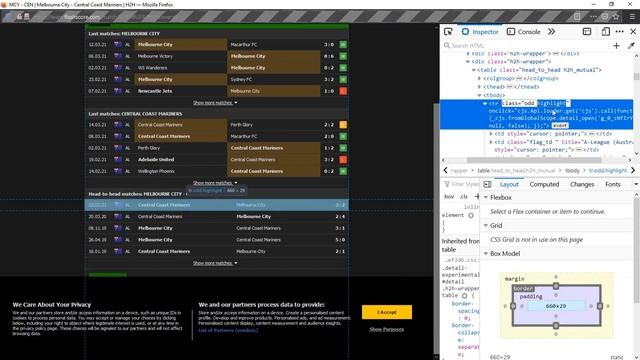Accept the privacy cookies button
Screen dimensions: 640x360
pos(387,312)
